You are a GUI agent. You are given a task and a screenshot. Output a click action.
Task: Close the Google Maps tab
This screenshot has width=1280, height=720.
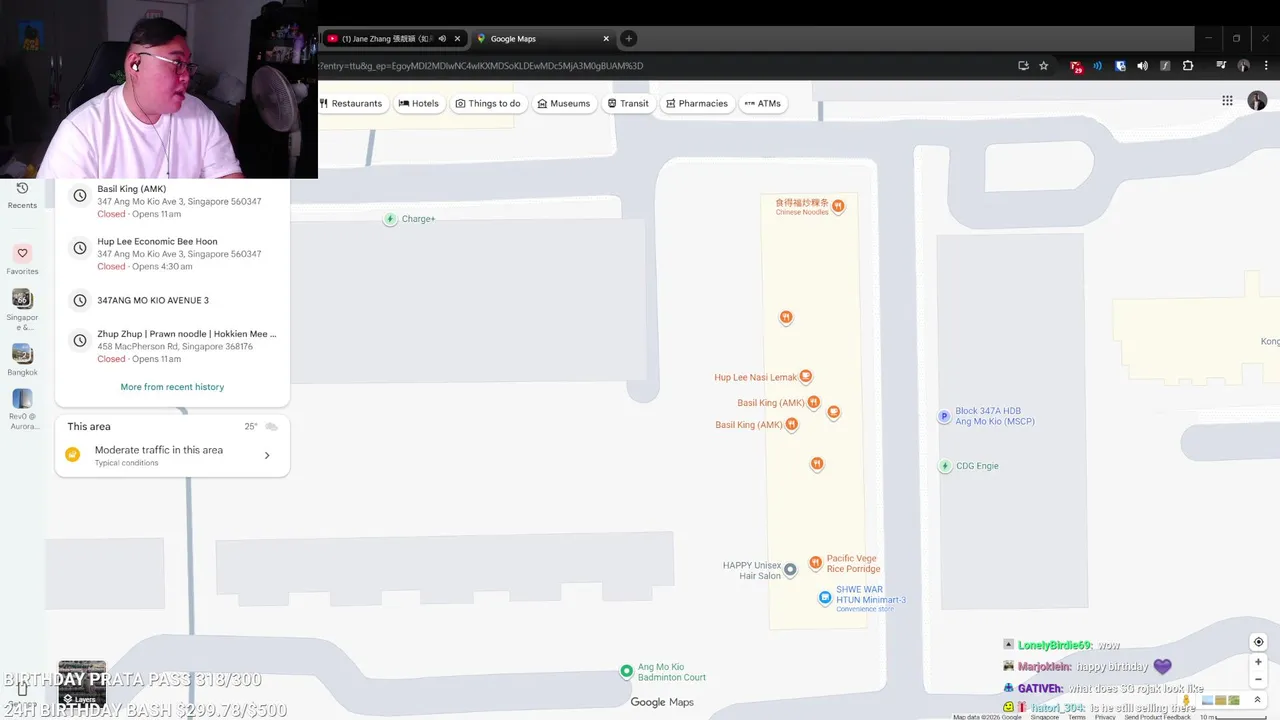point(606,39)
